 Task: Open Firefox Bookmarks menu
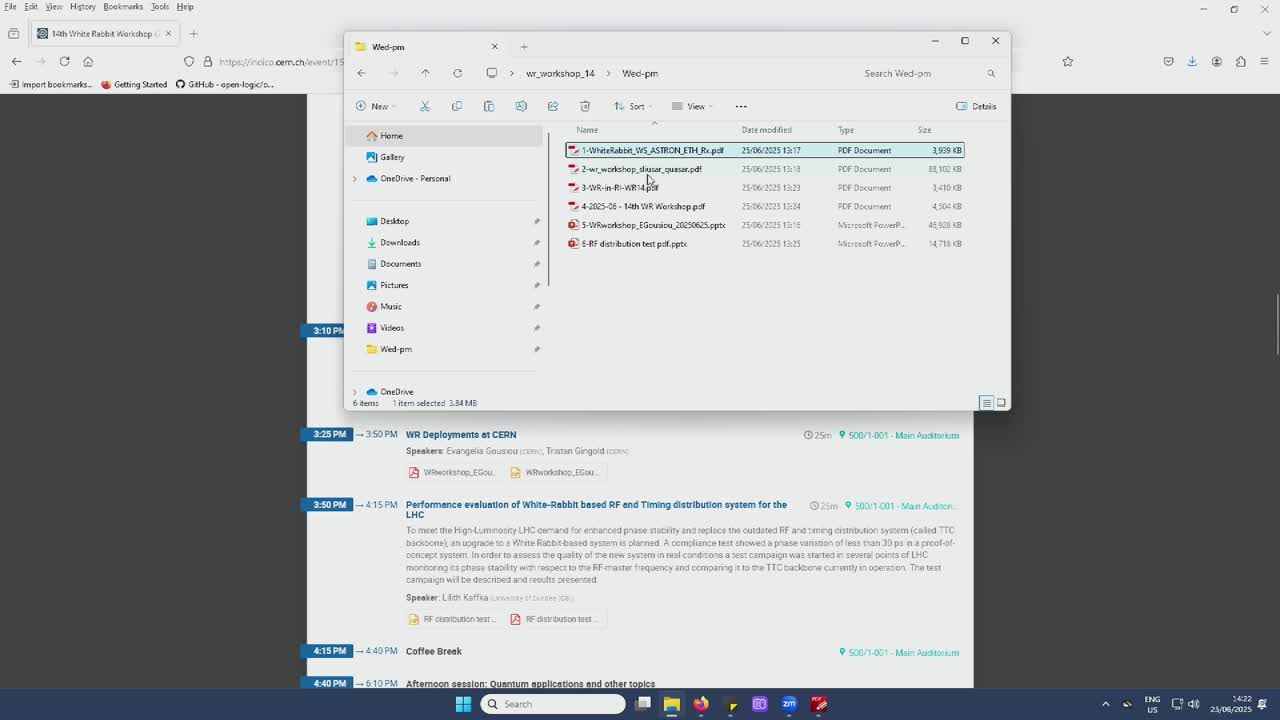coord(123,6)
